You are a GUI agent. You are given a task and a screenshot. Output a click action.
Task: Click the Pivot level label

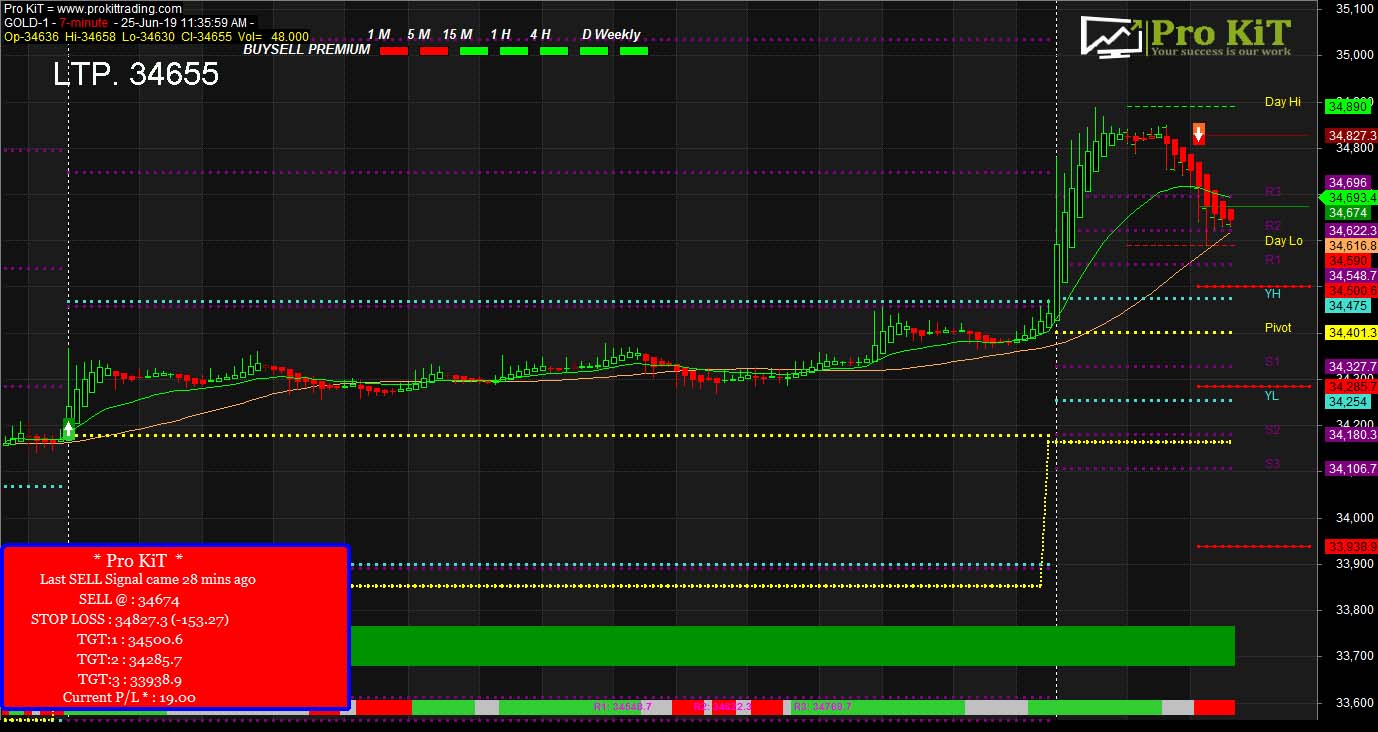click(1278, 328)
